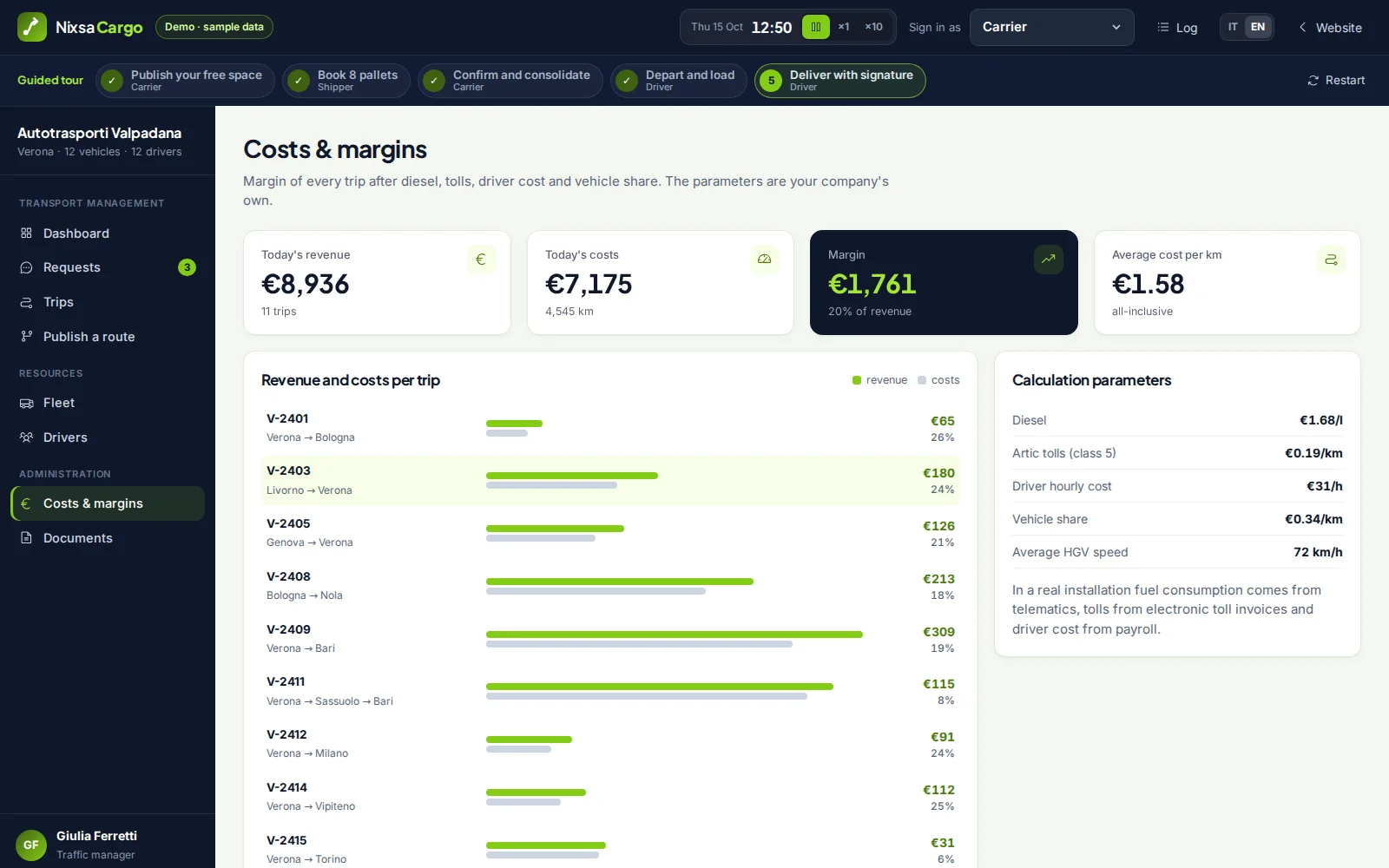Click the NixsaCargo logo icon

coord(32,27)
